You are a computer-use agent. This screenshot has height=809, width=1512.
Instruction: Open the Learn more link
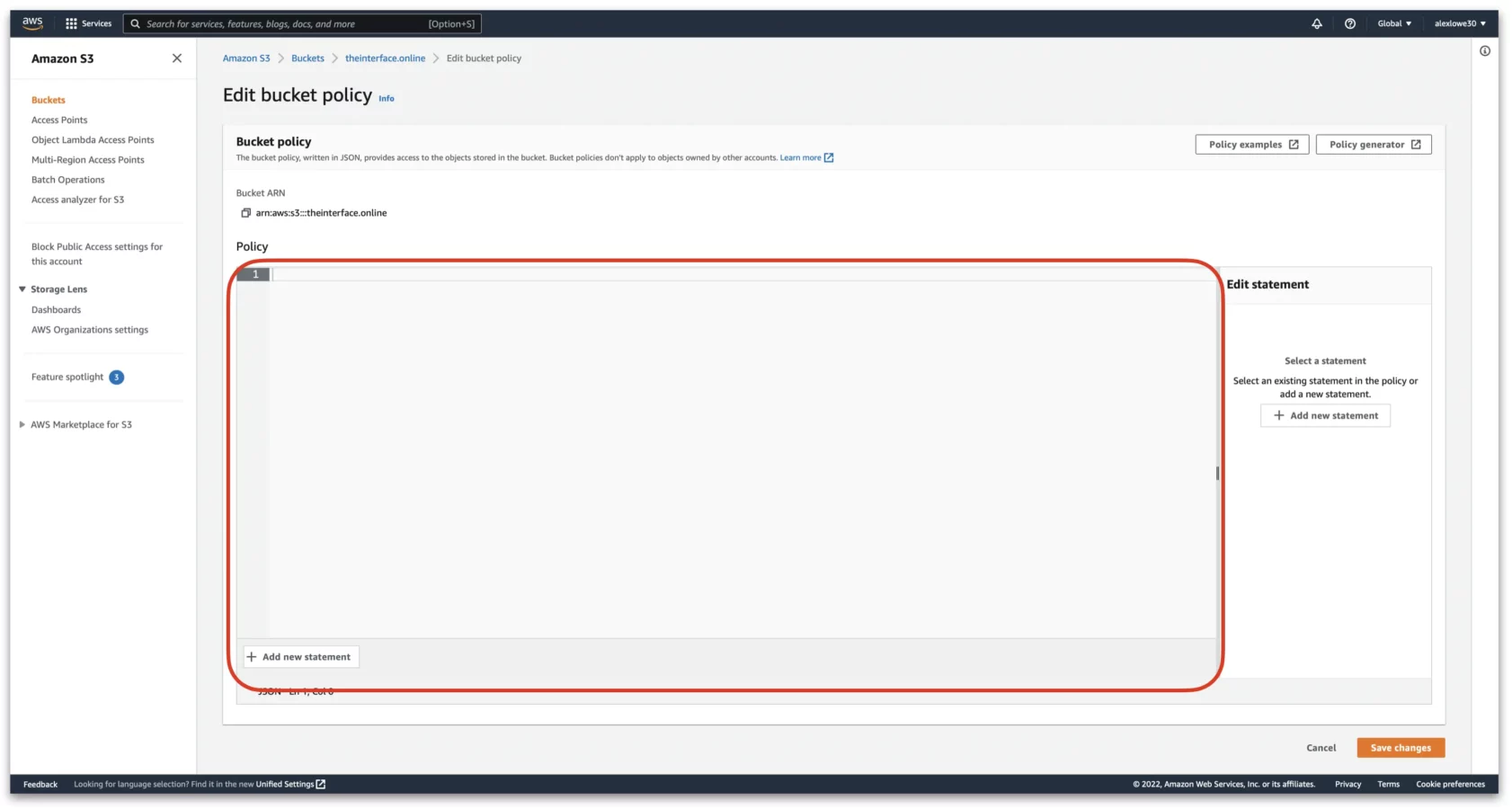click(806, 157)
